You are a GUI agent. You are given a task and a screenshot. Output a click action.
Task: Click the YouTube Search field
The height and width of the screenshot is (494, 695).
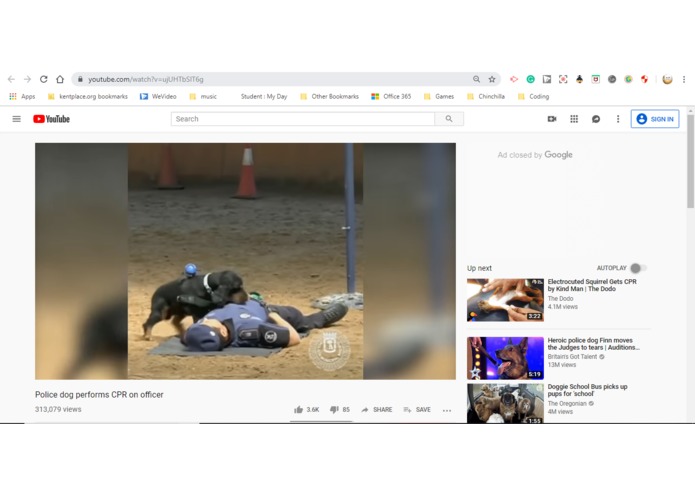click(x=303, y=119)
